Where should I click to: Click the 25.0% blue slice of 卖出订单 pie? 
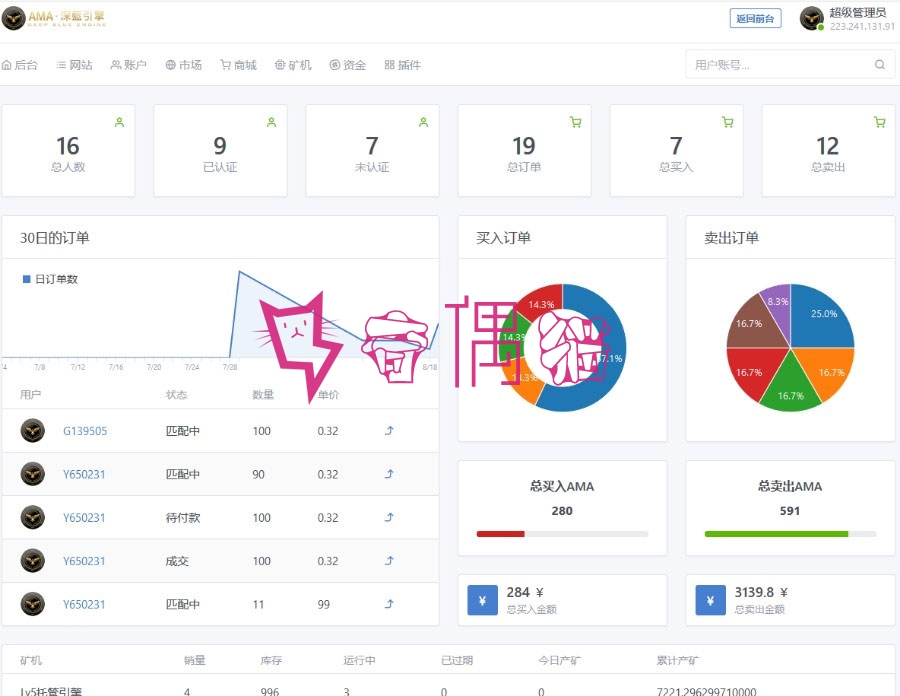821,316
